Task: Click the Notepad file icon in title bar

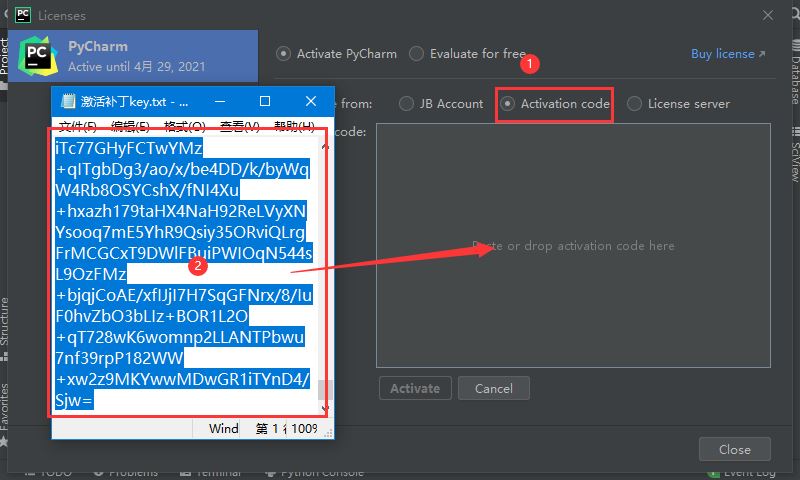Action: pyautogui.click(x=68, y=101)
